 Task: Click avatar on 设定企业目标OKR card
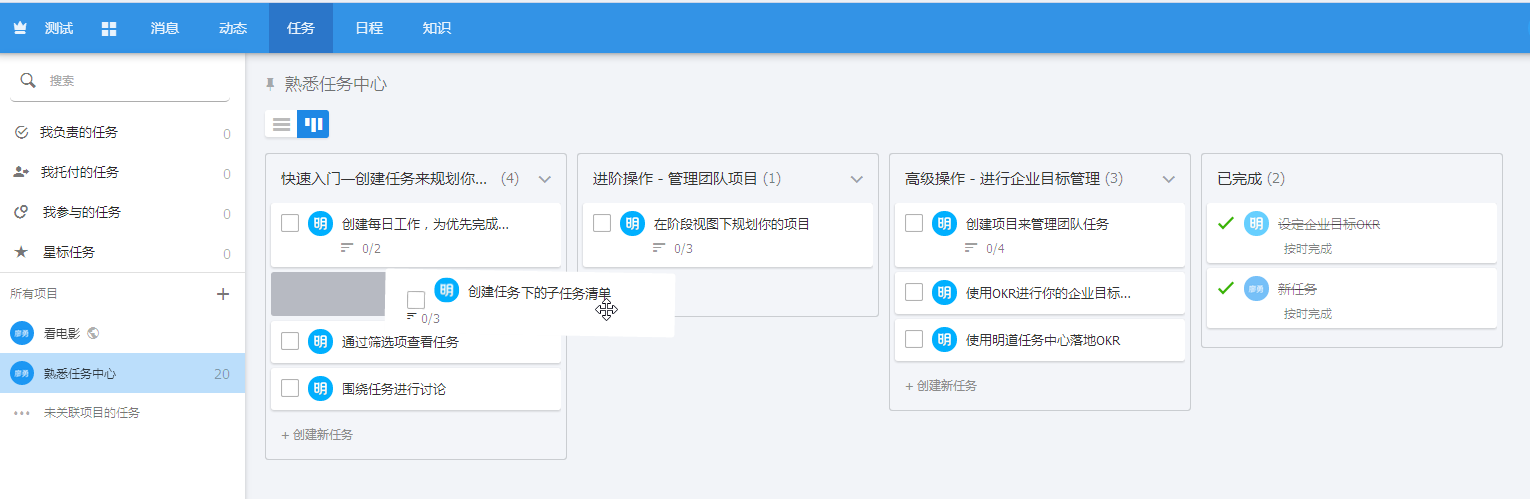point(1256,224)
